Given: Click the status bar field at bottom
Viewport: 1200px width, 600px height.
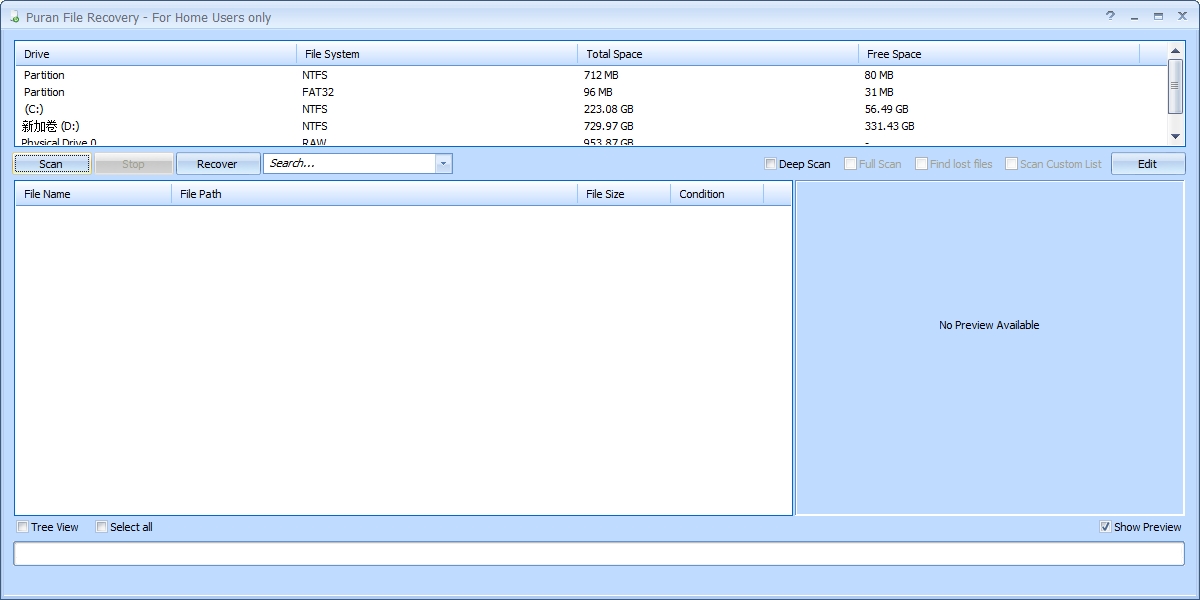Looking at the screenshot, I should point(599,553).
